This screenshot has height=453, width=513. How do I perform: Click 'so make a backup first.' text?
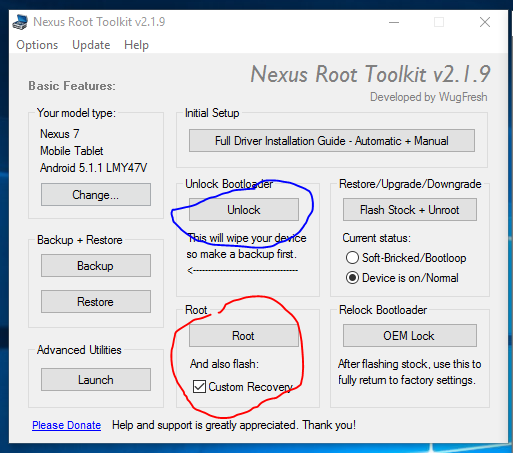click(242, 254)
